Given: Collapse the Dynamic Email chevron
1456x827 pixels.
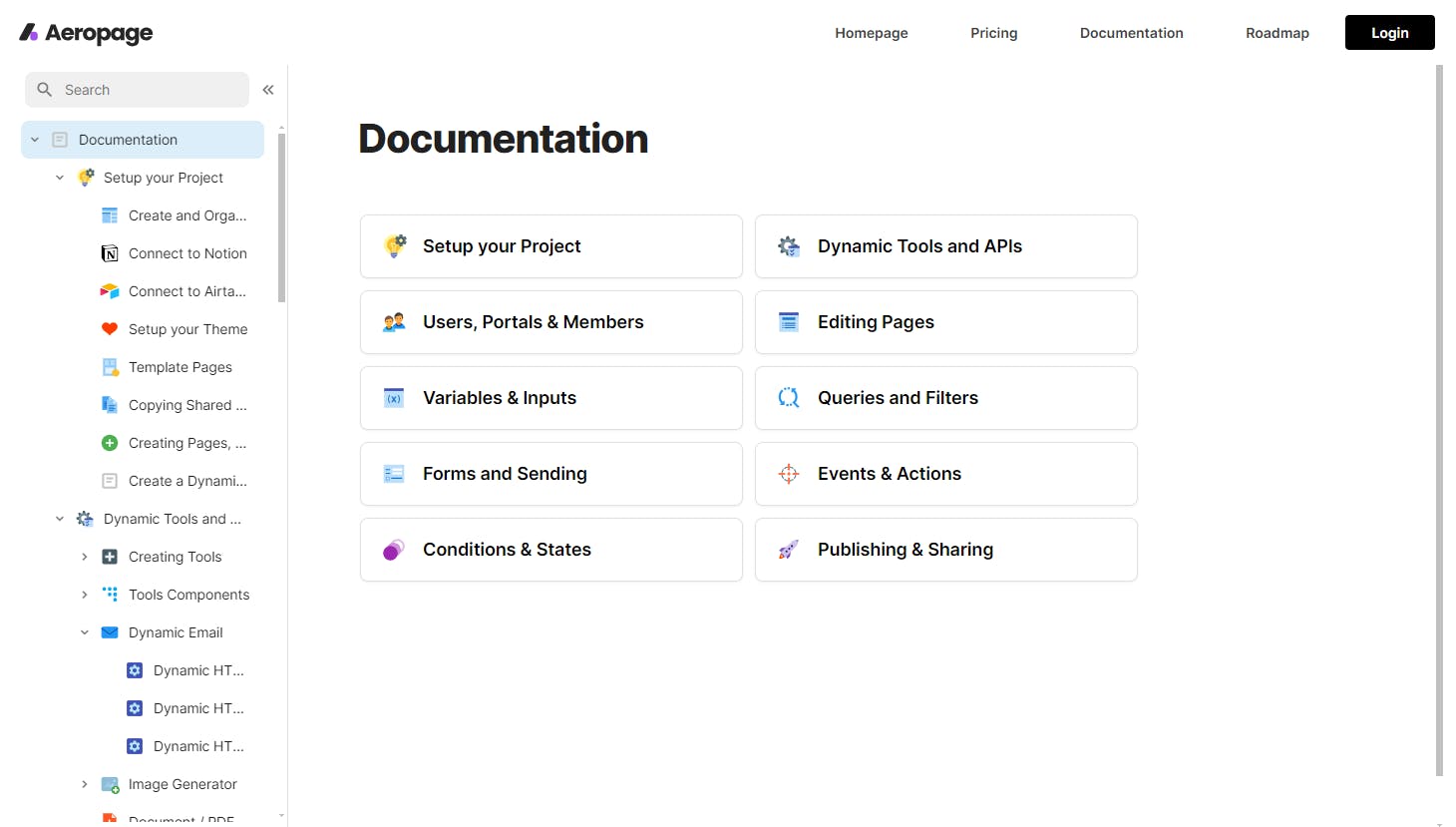Looking at the screenshot, I should 85,632.
